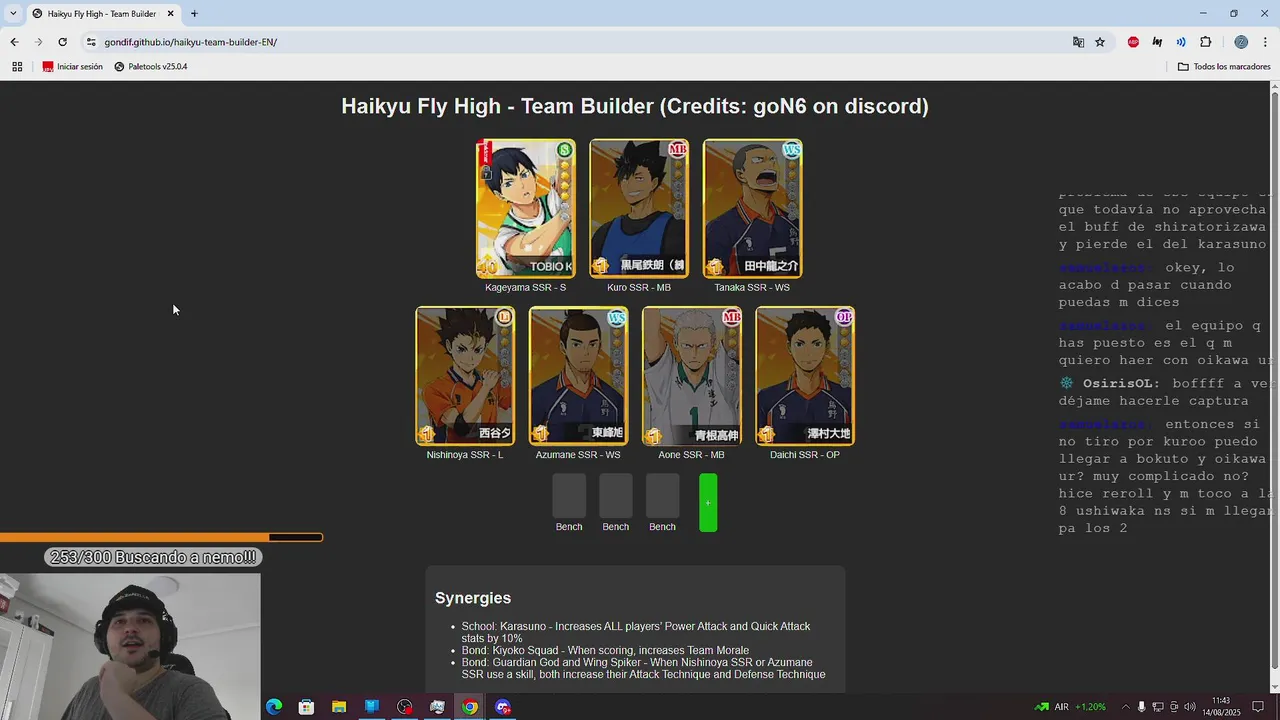Show hidden system tray icons

(x=1125, y=707)
